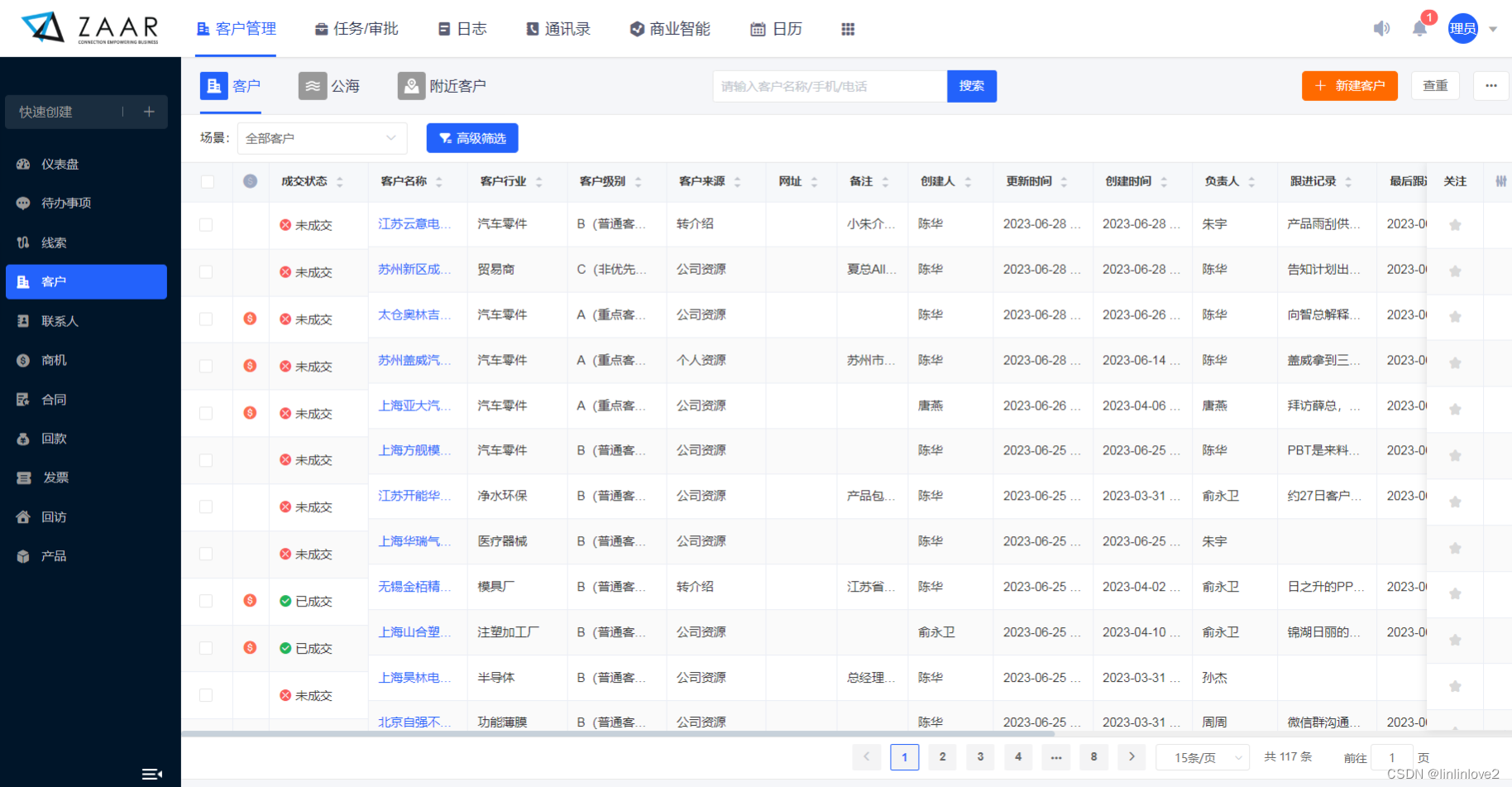Click opportunity coin icon for 太仓奥林吉 row
1512x787 pixels.
click(250, 319)
